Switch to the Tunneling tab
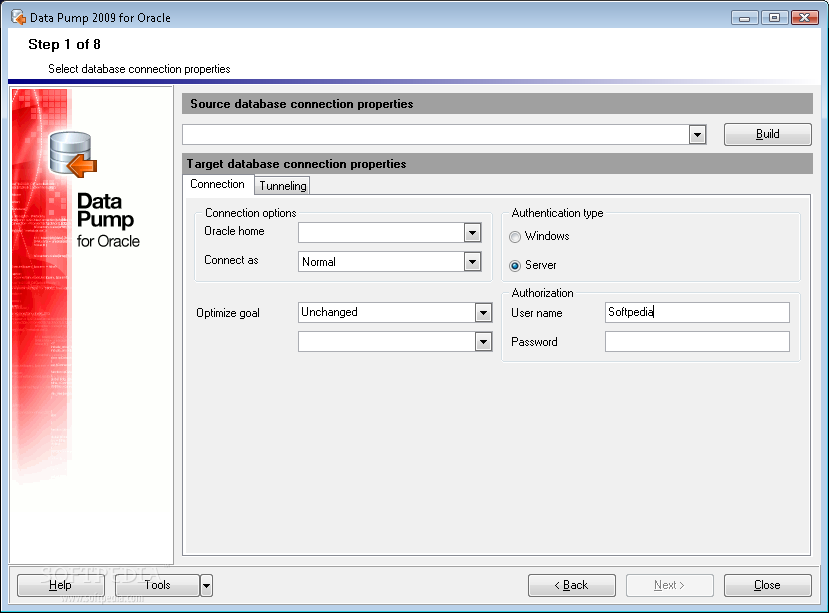The image size is (829, 613). point(283,186)
